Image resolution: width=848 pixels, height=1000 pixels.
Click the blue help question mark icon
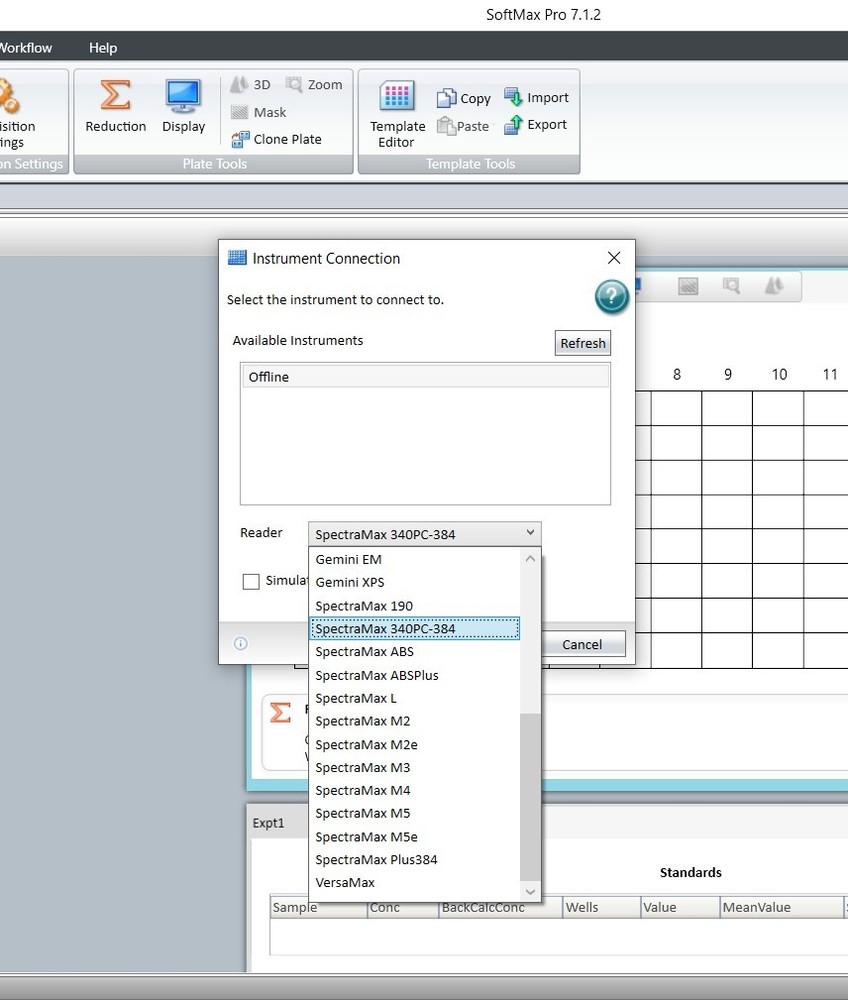point(611,297)
